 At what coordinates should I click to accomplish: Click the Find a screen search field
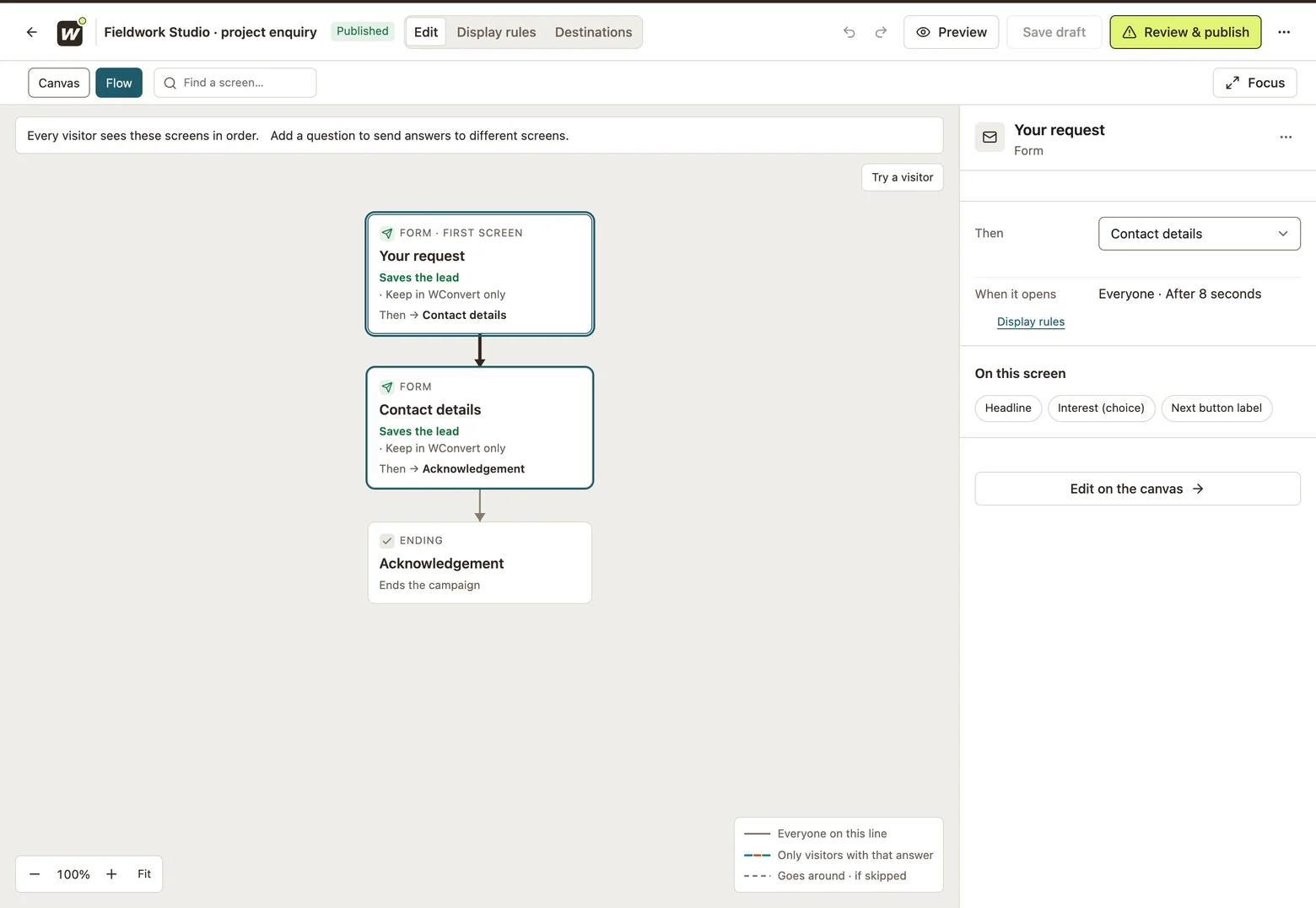point(235,83)
